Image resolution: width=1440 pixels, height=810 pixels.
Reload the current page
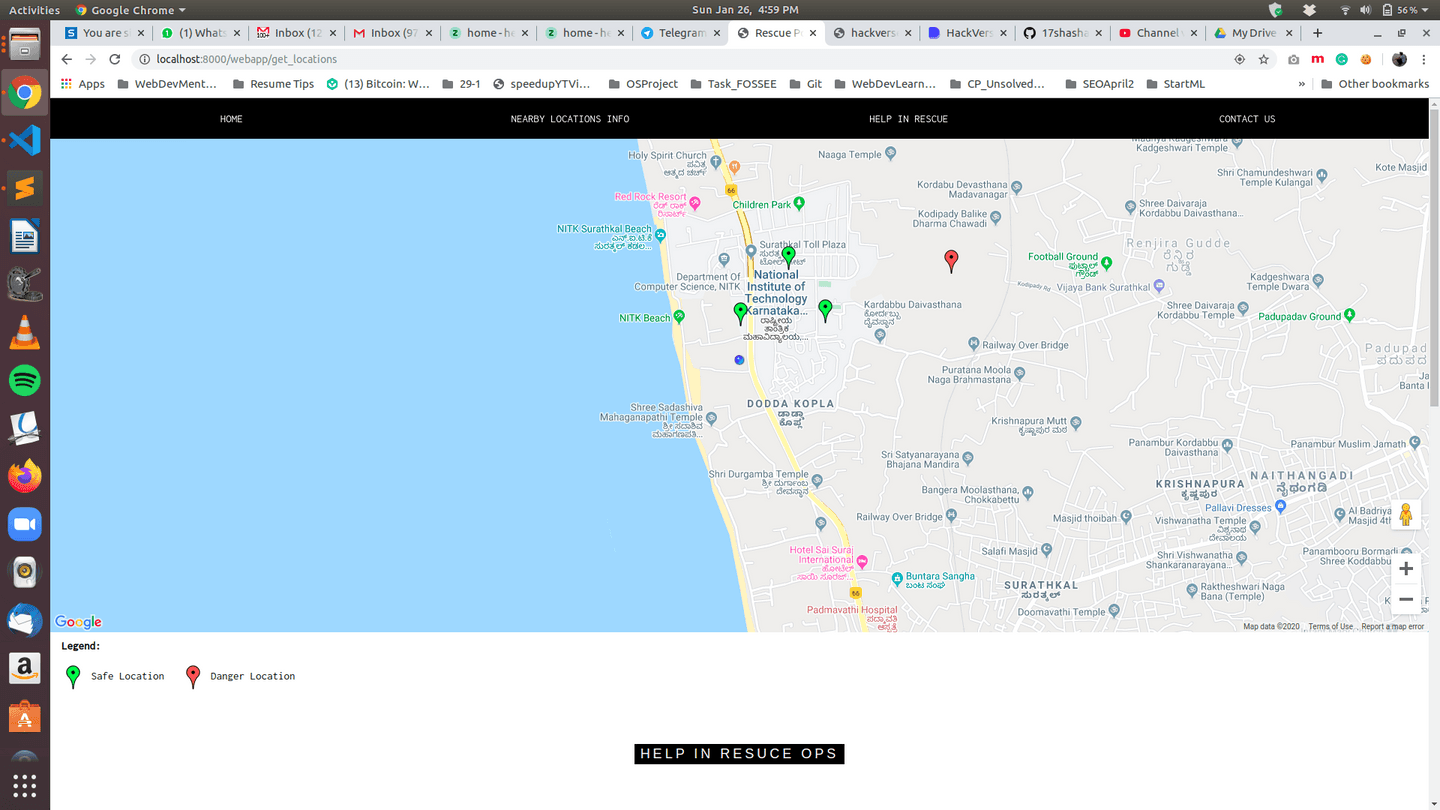click(115, 59)
